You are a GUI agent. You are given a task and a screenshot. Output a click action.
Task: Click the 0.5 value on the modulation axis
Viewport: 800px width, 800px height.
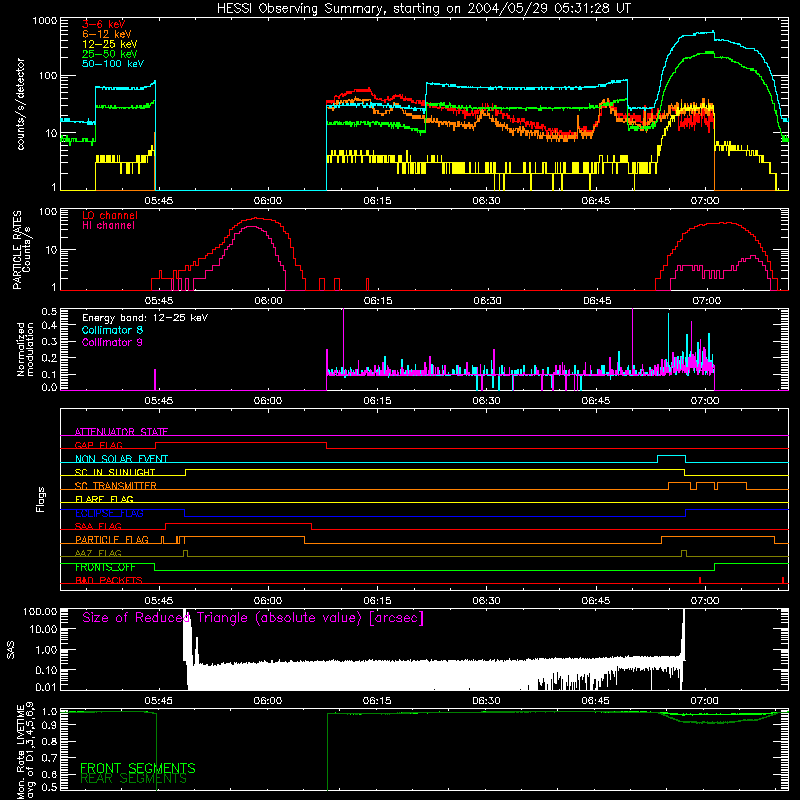49,312
